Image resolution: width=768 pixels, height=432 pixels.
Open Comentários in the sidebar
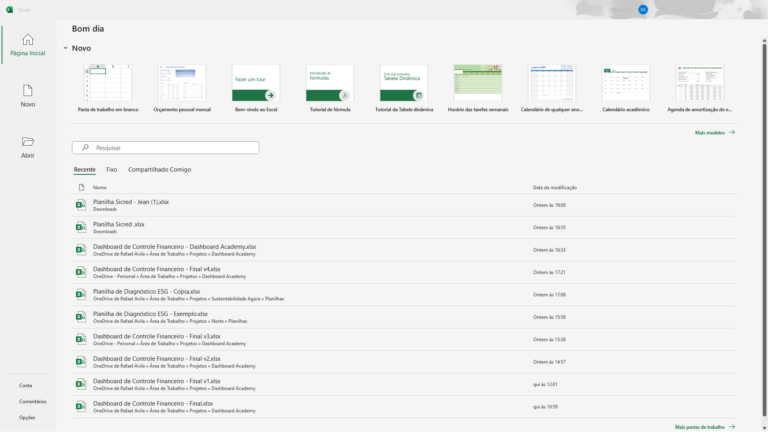click(x=32, y=402)
